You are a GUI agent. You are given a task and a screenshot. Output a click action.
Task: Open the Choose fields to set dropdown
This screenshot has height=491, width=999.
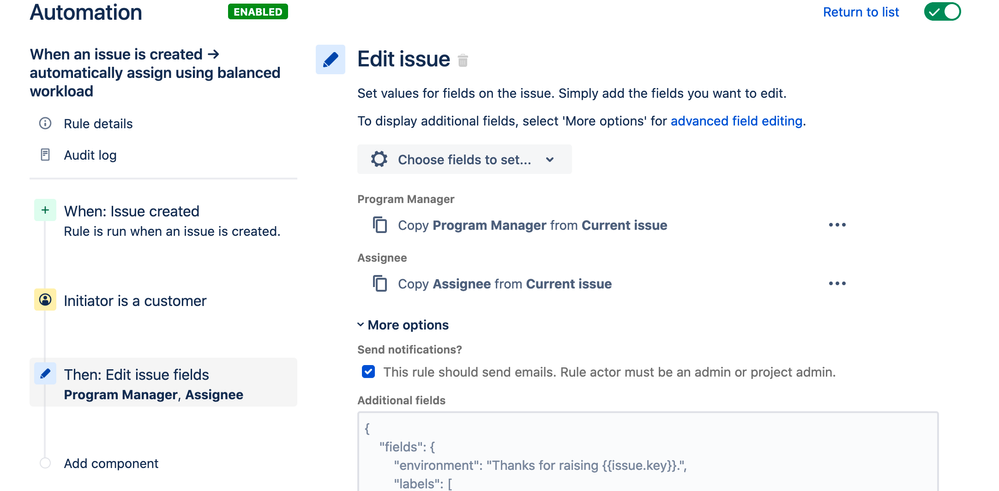[464, 159]
